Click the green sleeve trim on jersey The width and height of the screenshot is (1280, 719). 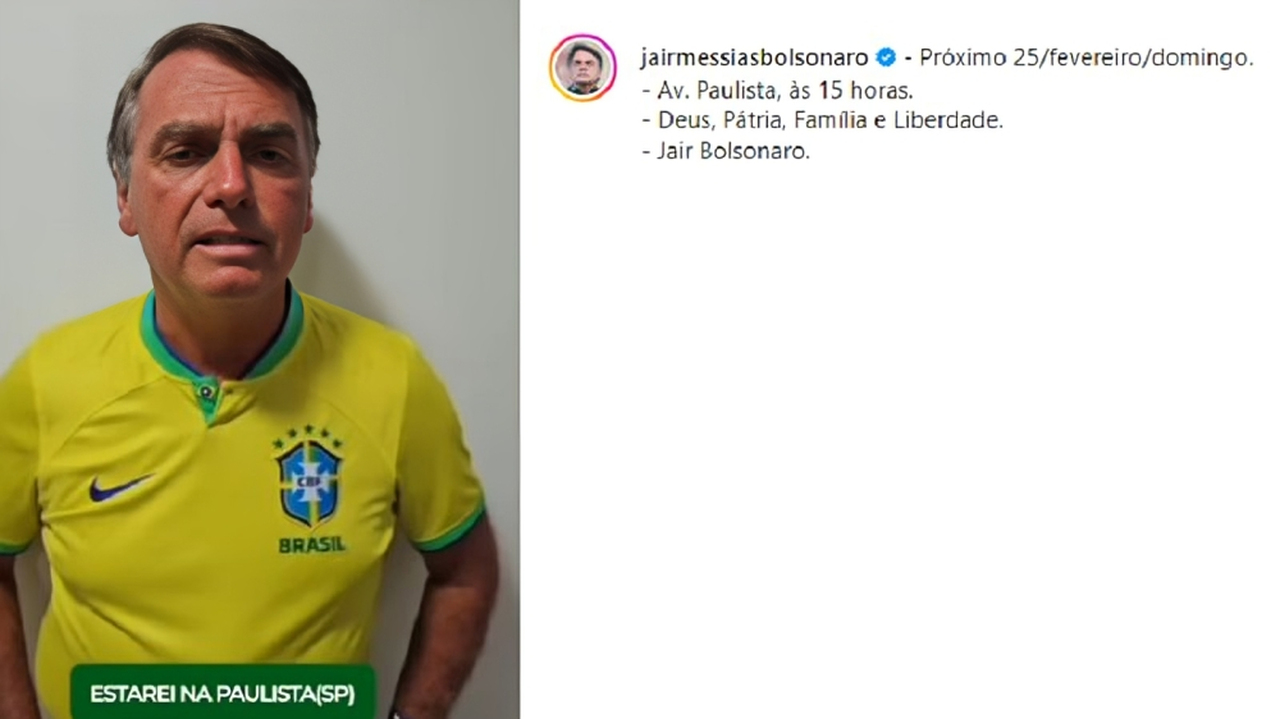click(x=448, y=531)
